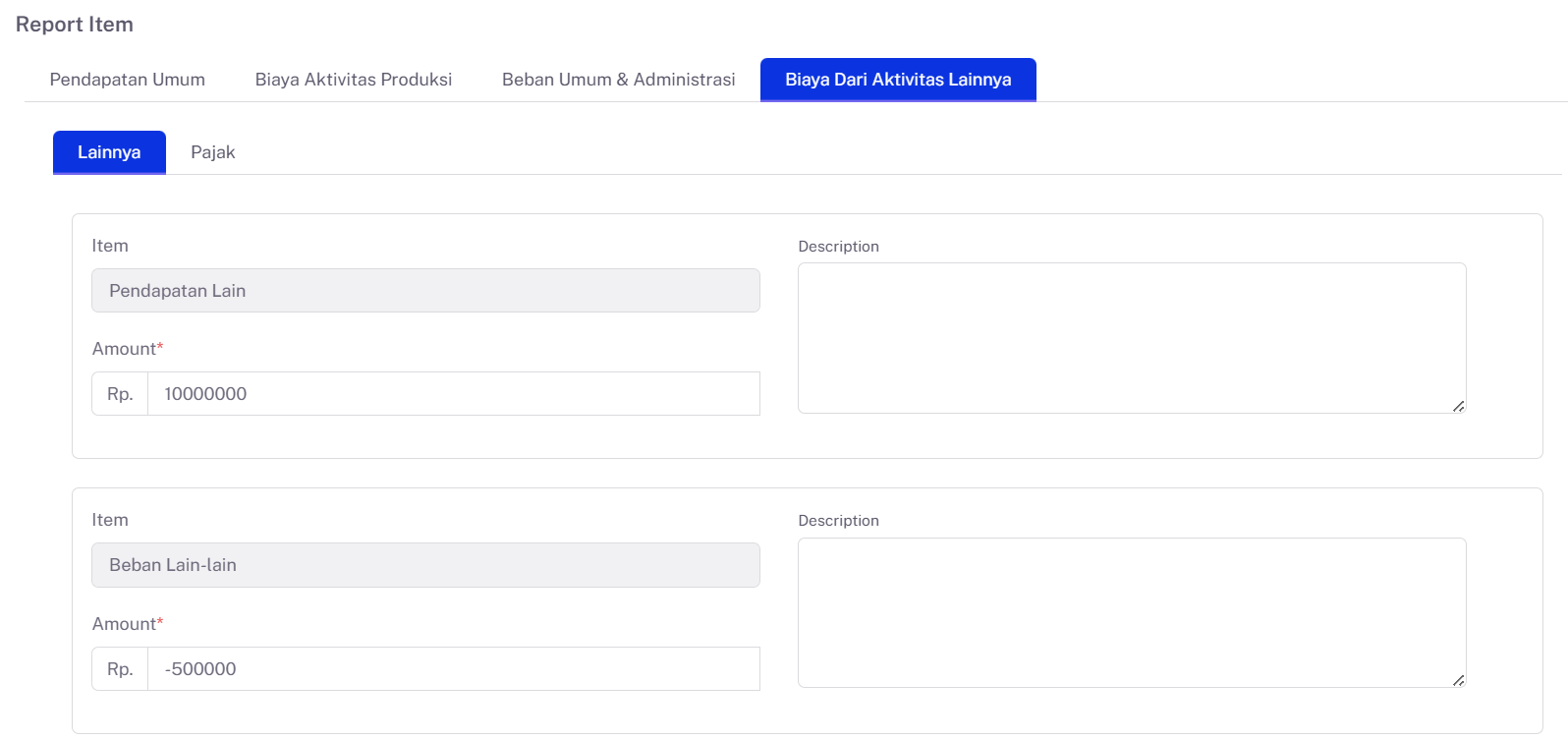
Task: Click Amount label above -500000 field
Action: click(x=125, y=624)
